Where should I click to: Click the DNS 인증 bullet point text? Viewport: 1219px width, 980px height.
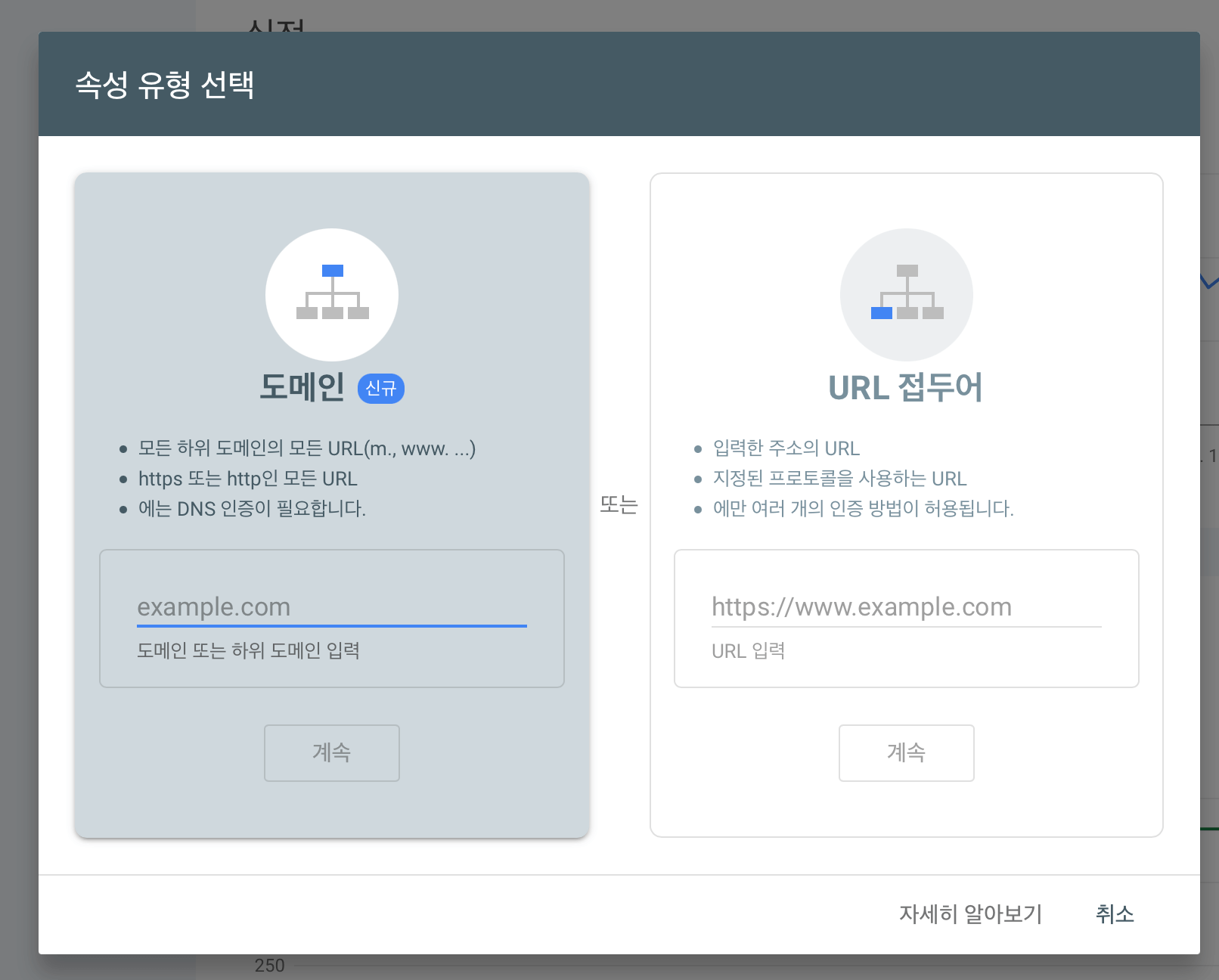click(x=253, y=508)
